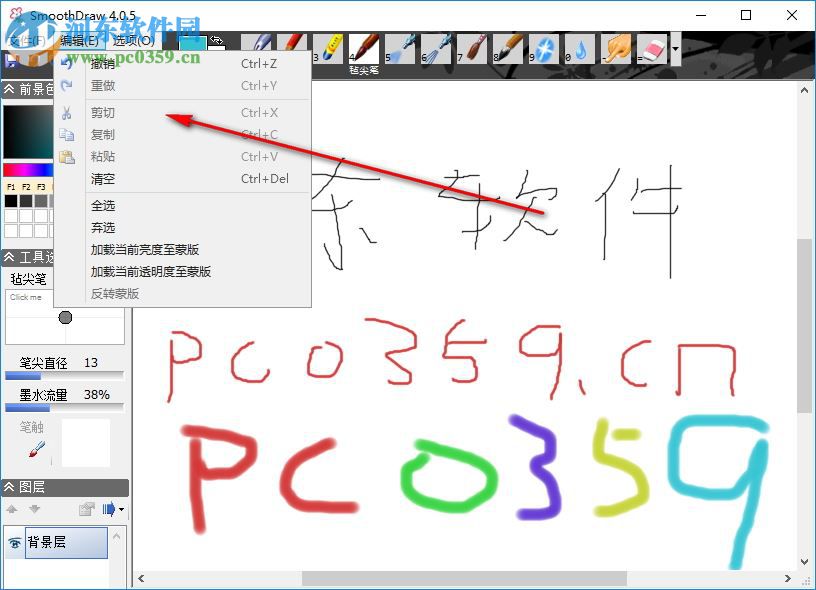Select the finger smudge tool
The height and width of the screenshot is (590, 816).
(x=614, y=47)
